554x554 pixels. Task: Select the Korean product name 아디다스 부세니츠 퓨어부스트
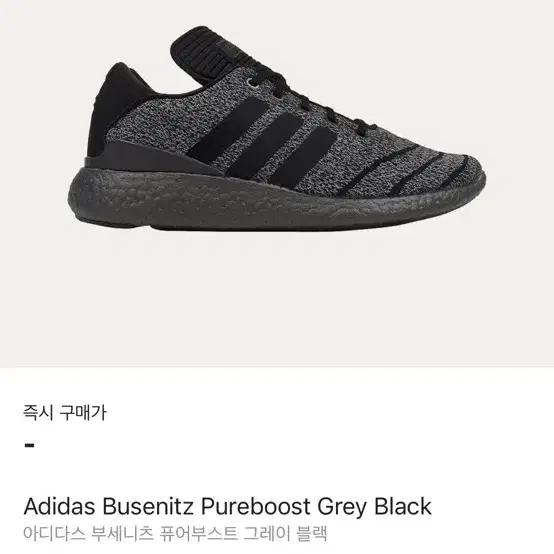tap(130, 534)
